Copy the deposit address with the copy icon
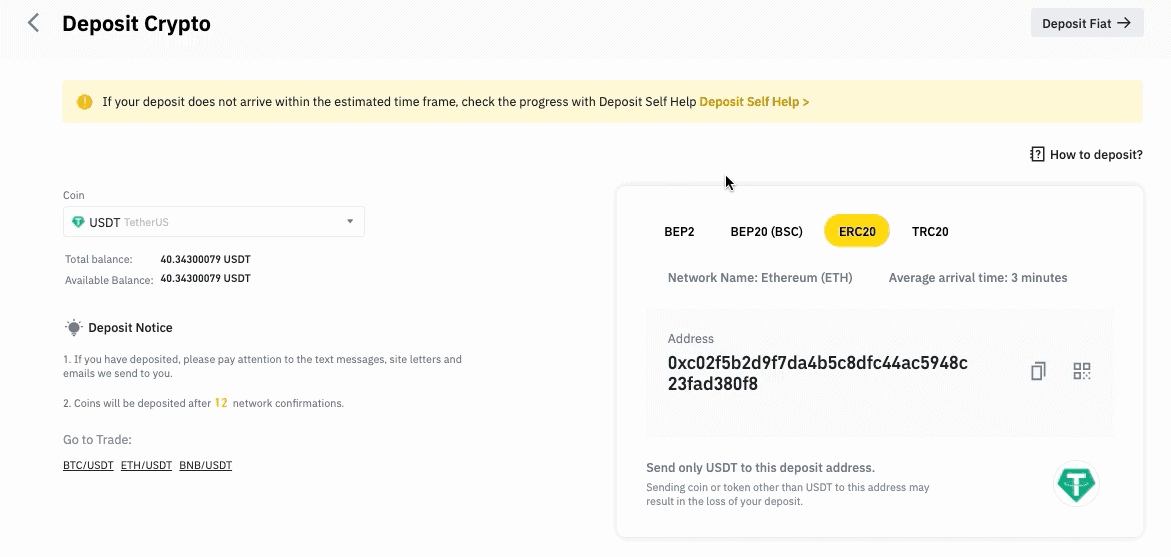The width and height of the screenshot is (1171, 557). point(1038,371)
